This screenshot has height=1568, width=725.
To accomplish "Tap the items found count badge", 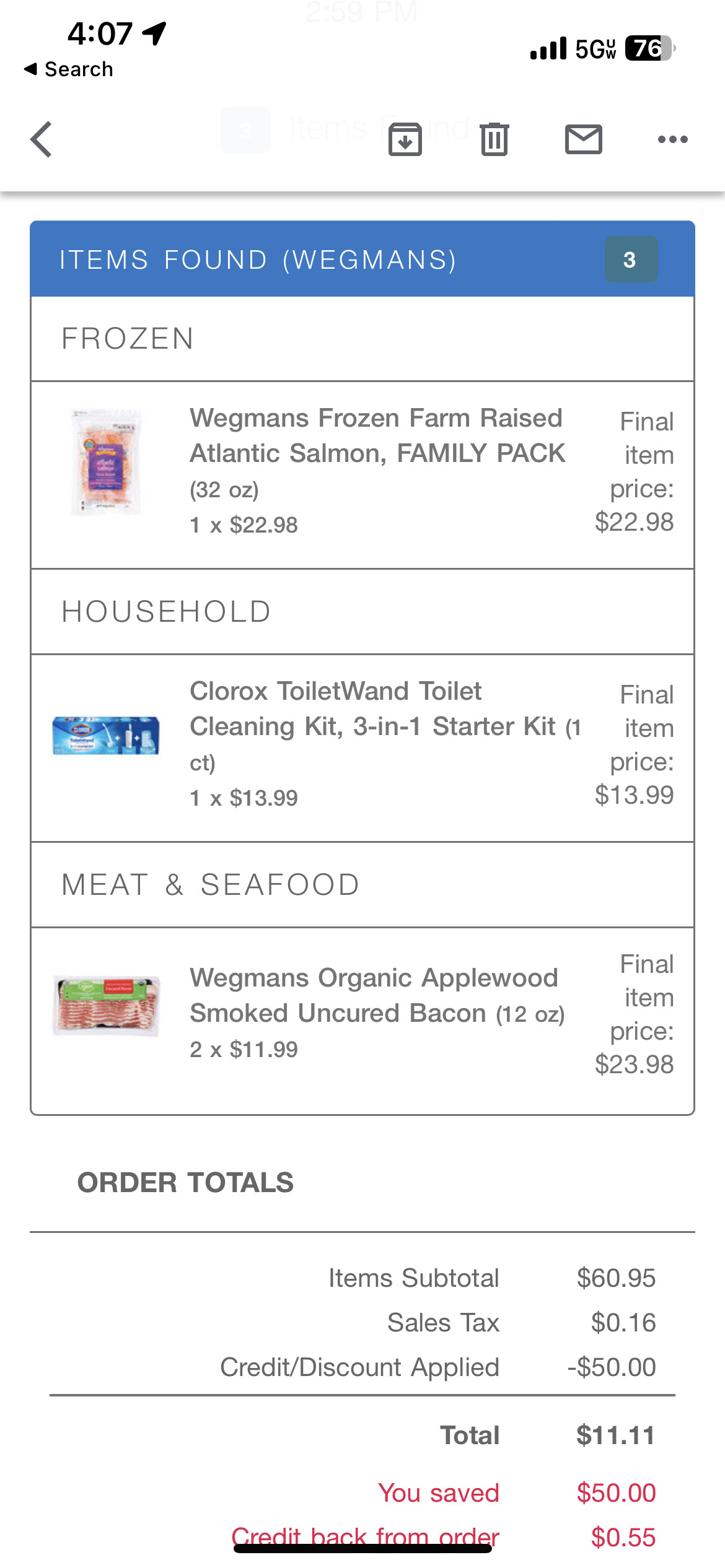I will pyautogui.click(x=630, y=259).
